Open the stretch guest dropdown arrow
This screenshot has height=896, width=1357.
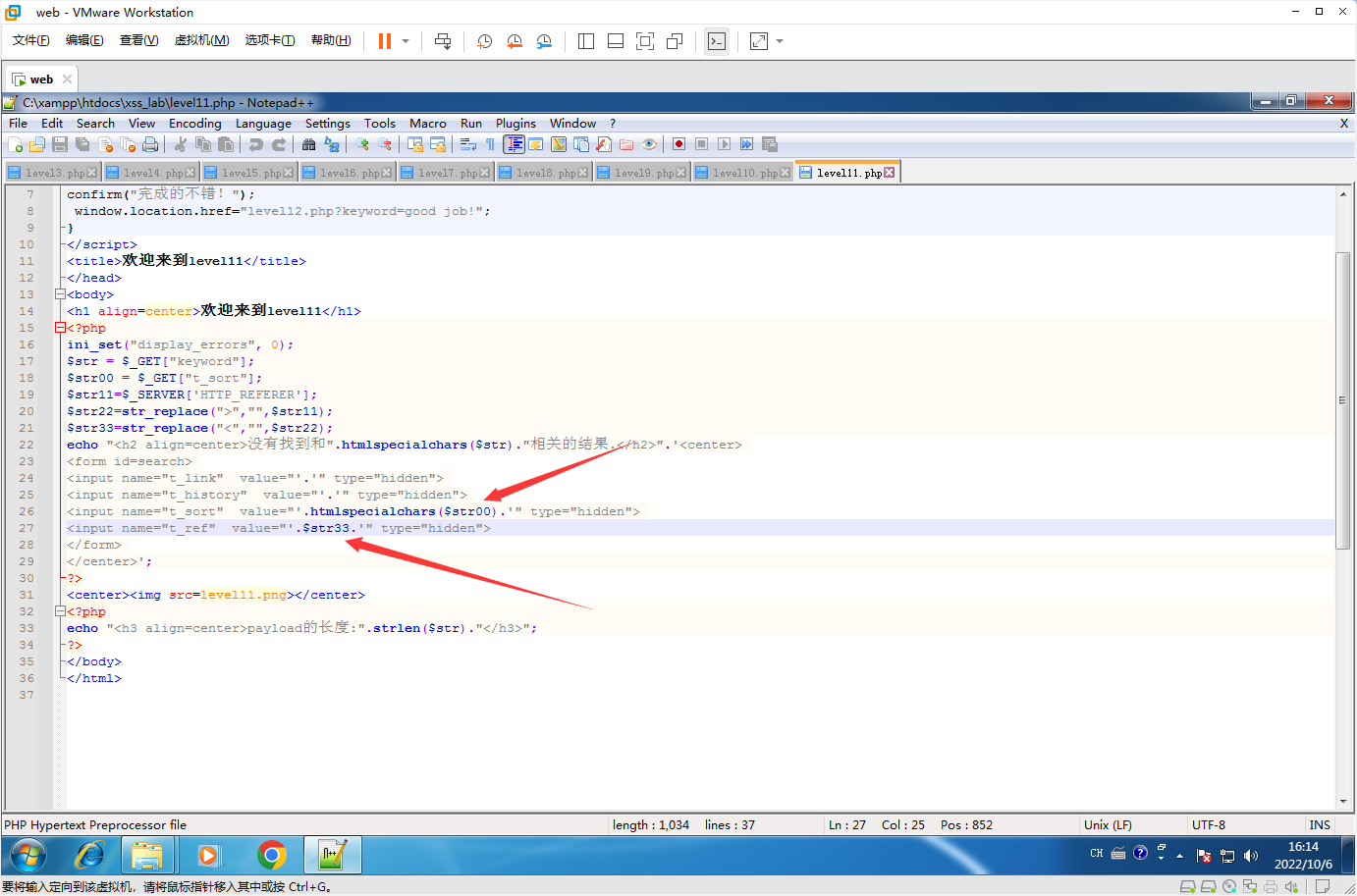[780, 41]
